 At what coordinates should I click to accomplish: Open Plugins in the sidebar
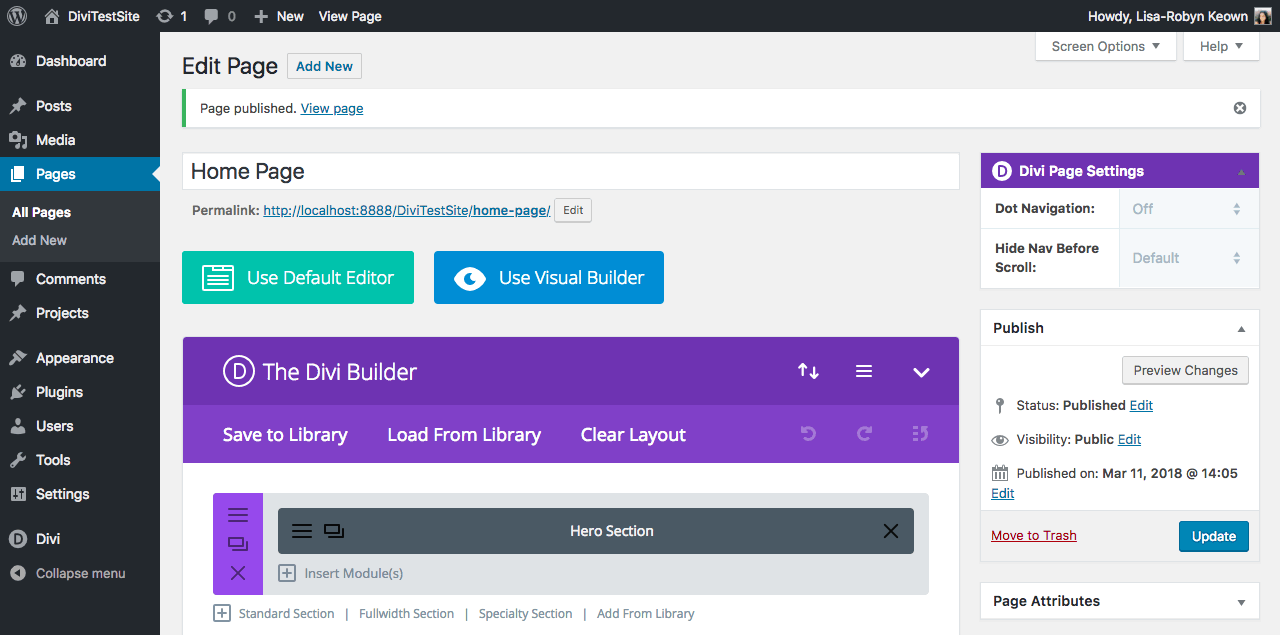(x=80, y=392)
